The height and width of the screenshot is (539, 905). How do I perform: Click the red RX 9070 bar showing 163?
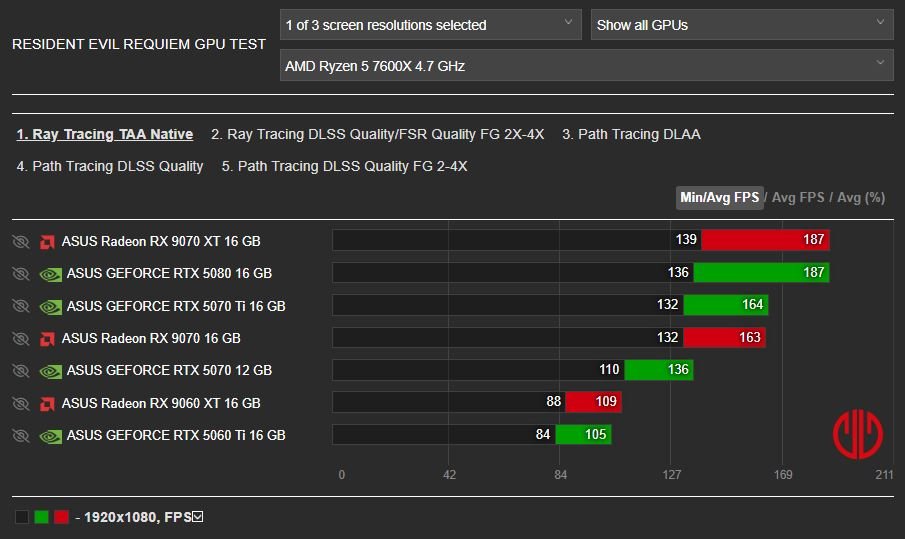point(724,337)
